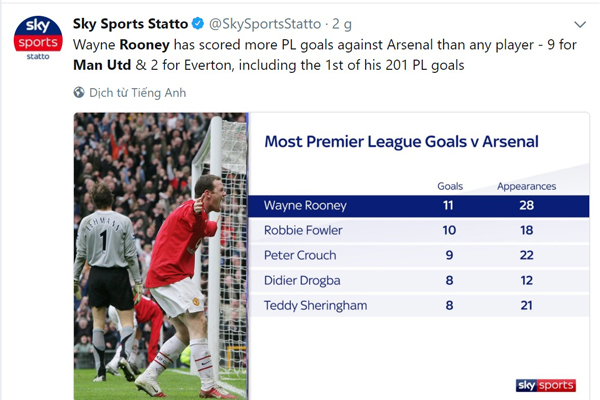The width and height of the screenshot is (600, 400).
Task: Click the blue verified badge icon
Action: point(198,24)
